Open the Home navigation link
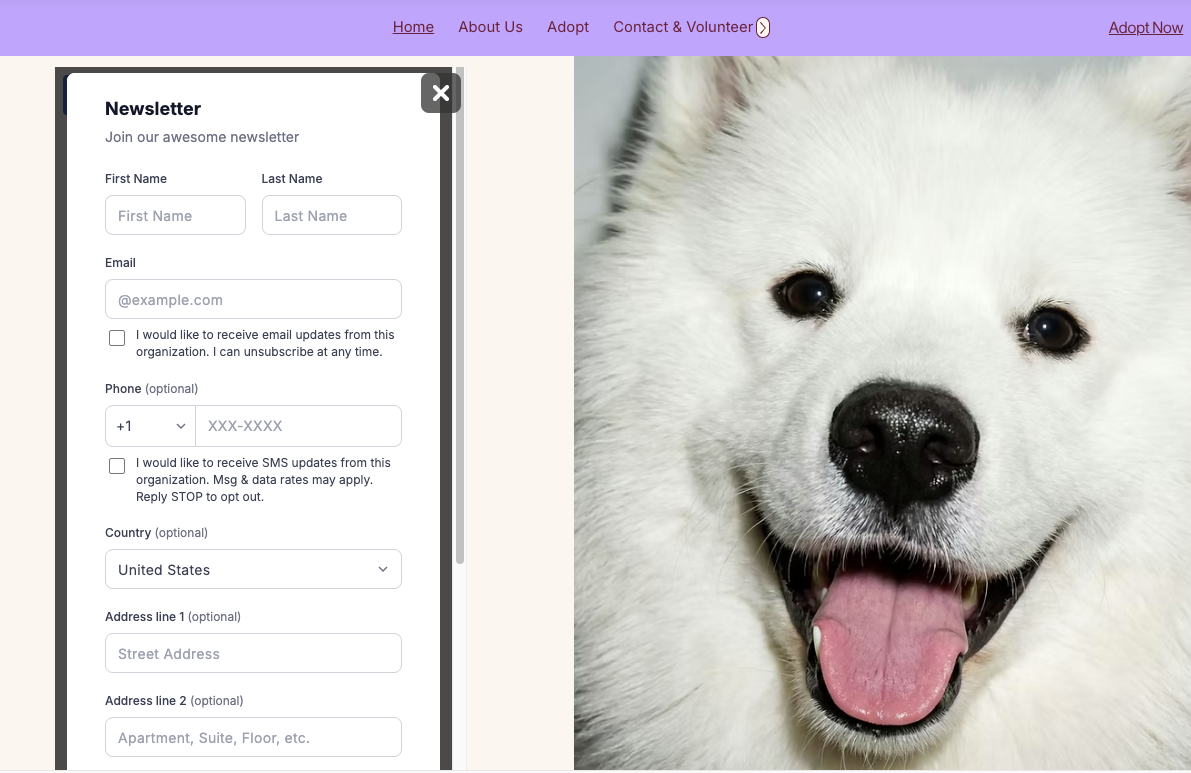The height and width of the screenshot is (773, 1191). (x=413, y=27)
